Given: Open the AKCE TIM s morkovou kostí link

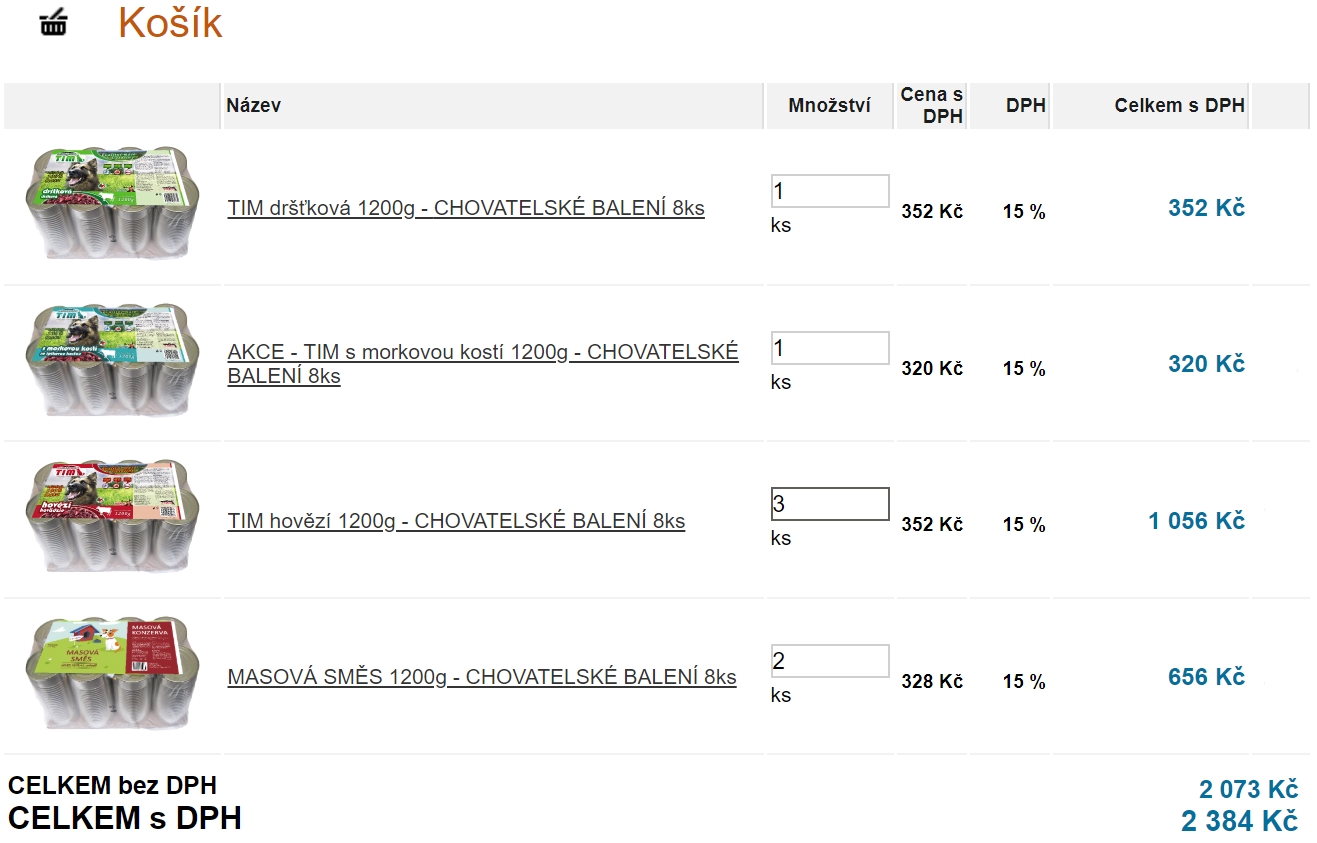Looking at the screenshot, I should point(483,364).
